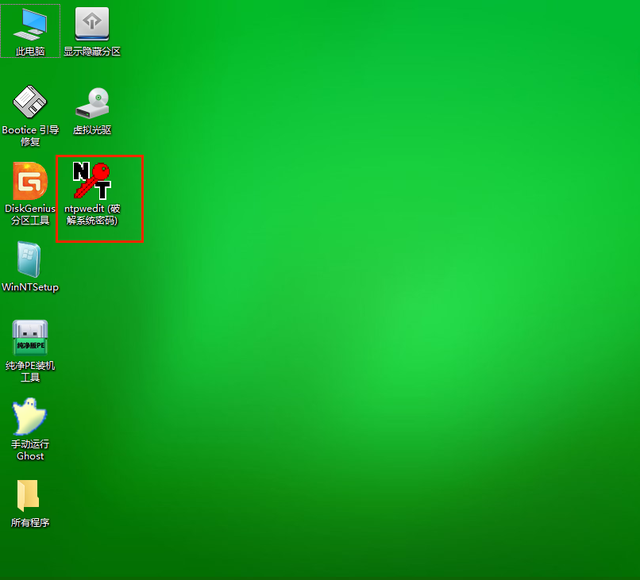Open the 显示隐藏分区 drive icon
Screen dimensions: 640x580
[x=92, y=24]
